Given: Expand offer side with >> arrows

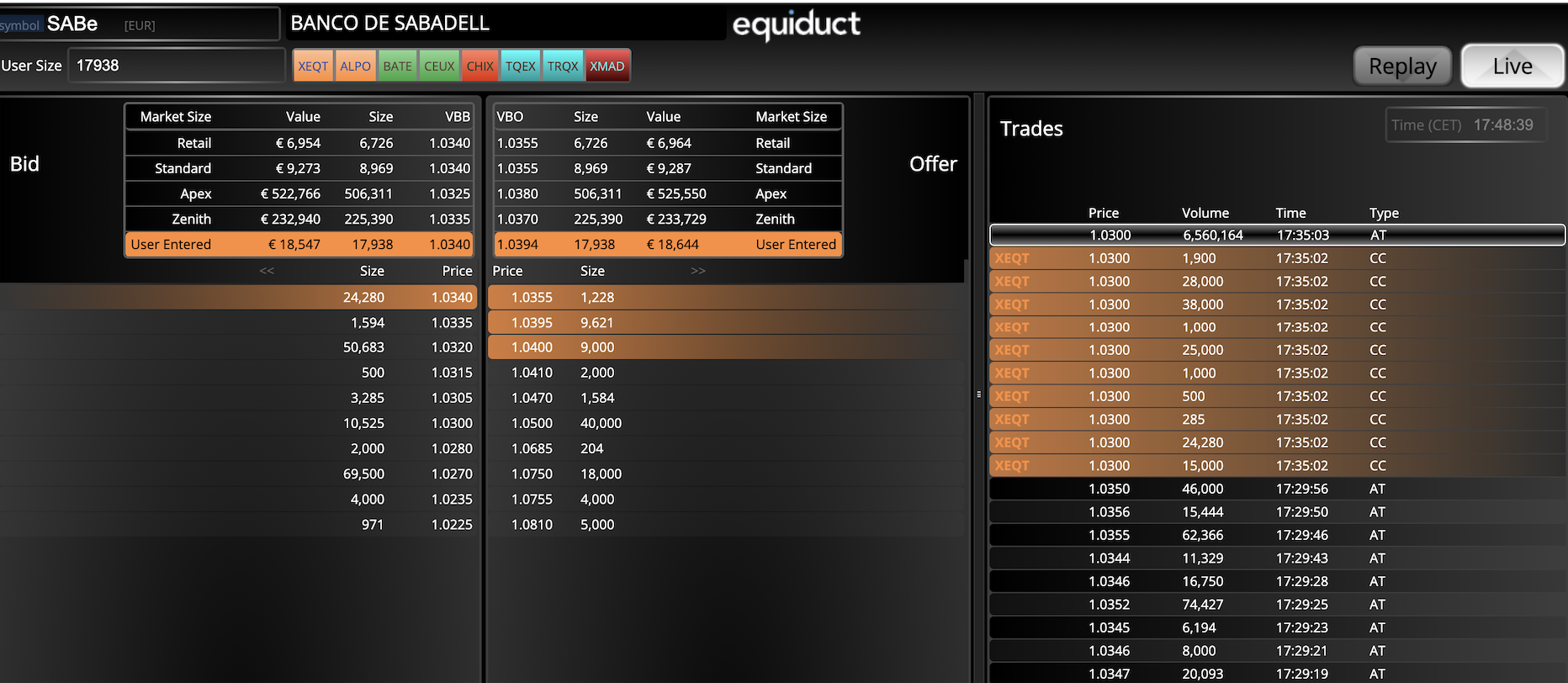Looking at the screenshot, I should point(698,271).
